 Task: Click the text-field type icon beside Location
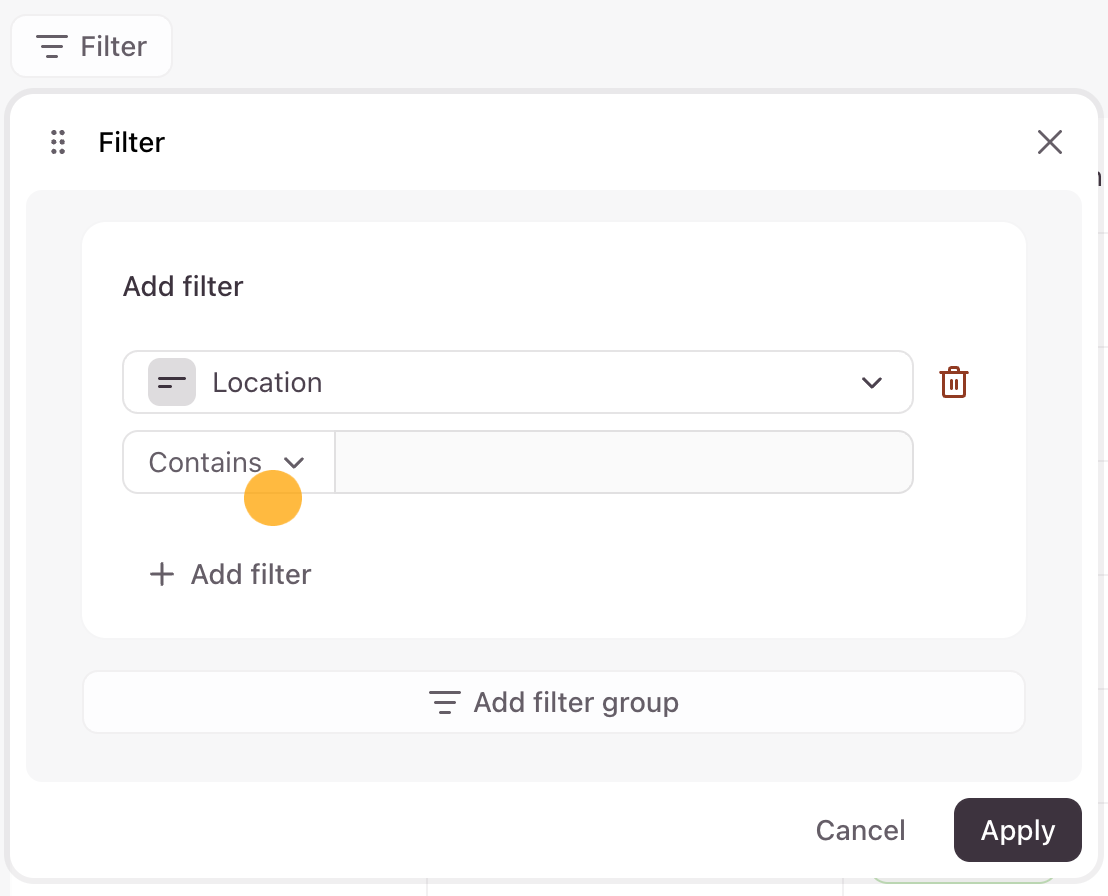click(x=172, y=382)
